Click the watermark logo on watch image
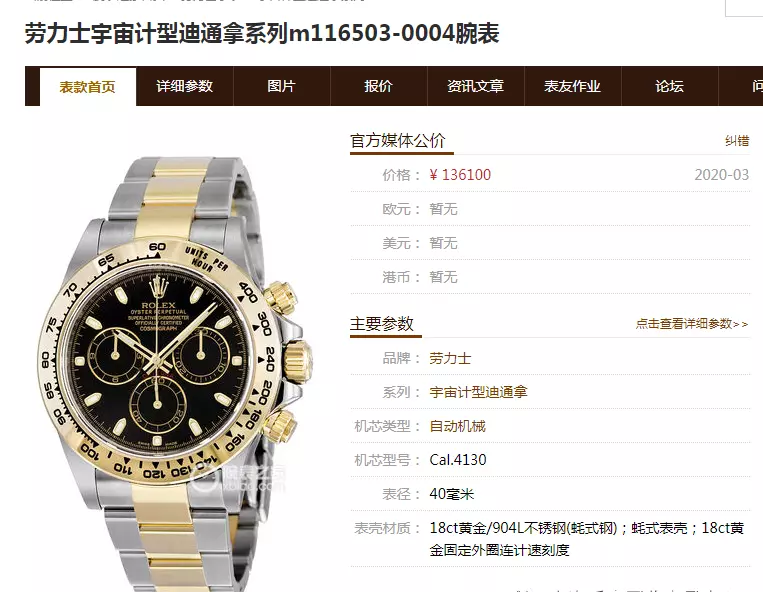Screen dimensions: 763x592 [237, 477]
